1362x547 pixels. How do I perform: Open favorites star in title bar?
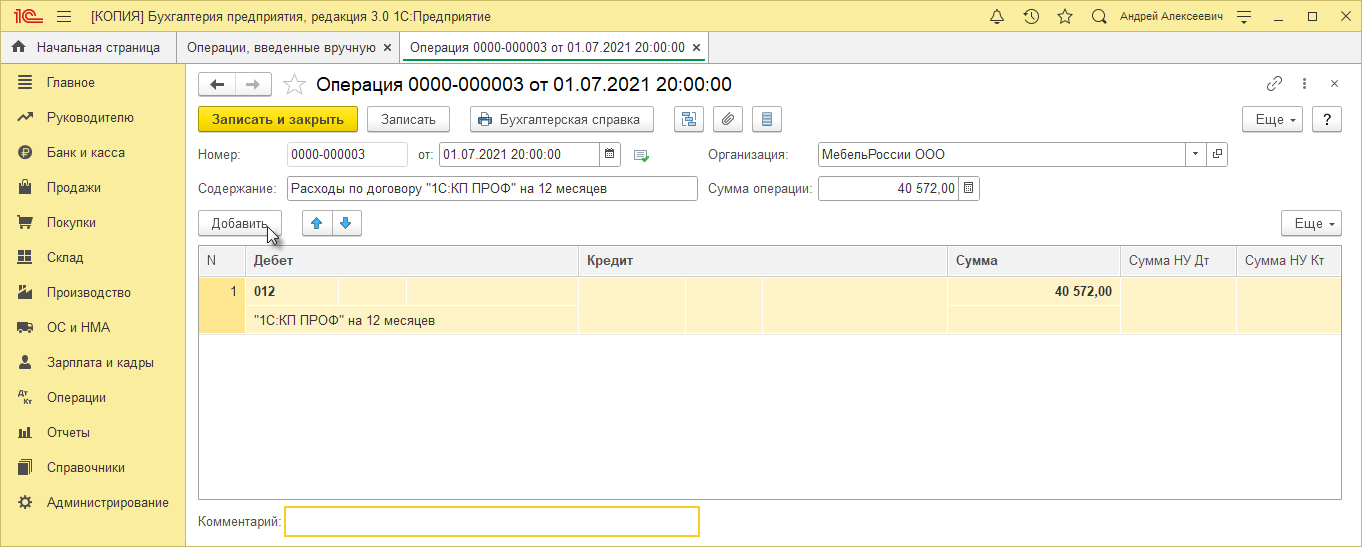(1065, 17)
